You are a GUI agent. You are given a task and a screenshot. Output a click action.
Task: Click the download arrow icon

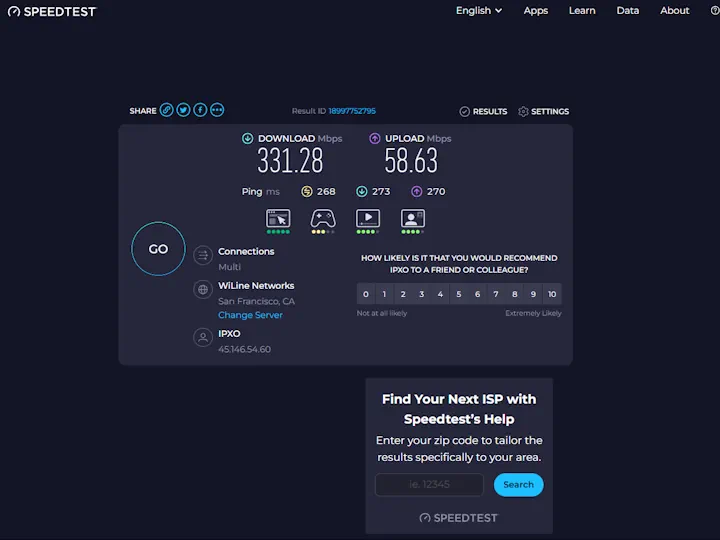coord(248,138)
